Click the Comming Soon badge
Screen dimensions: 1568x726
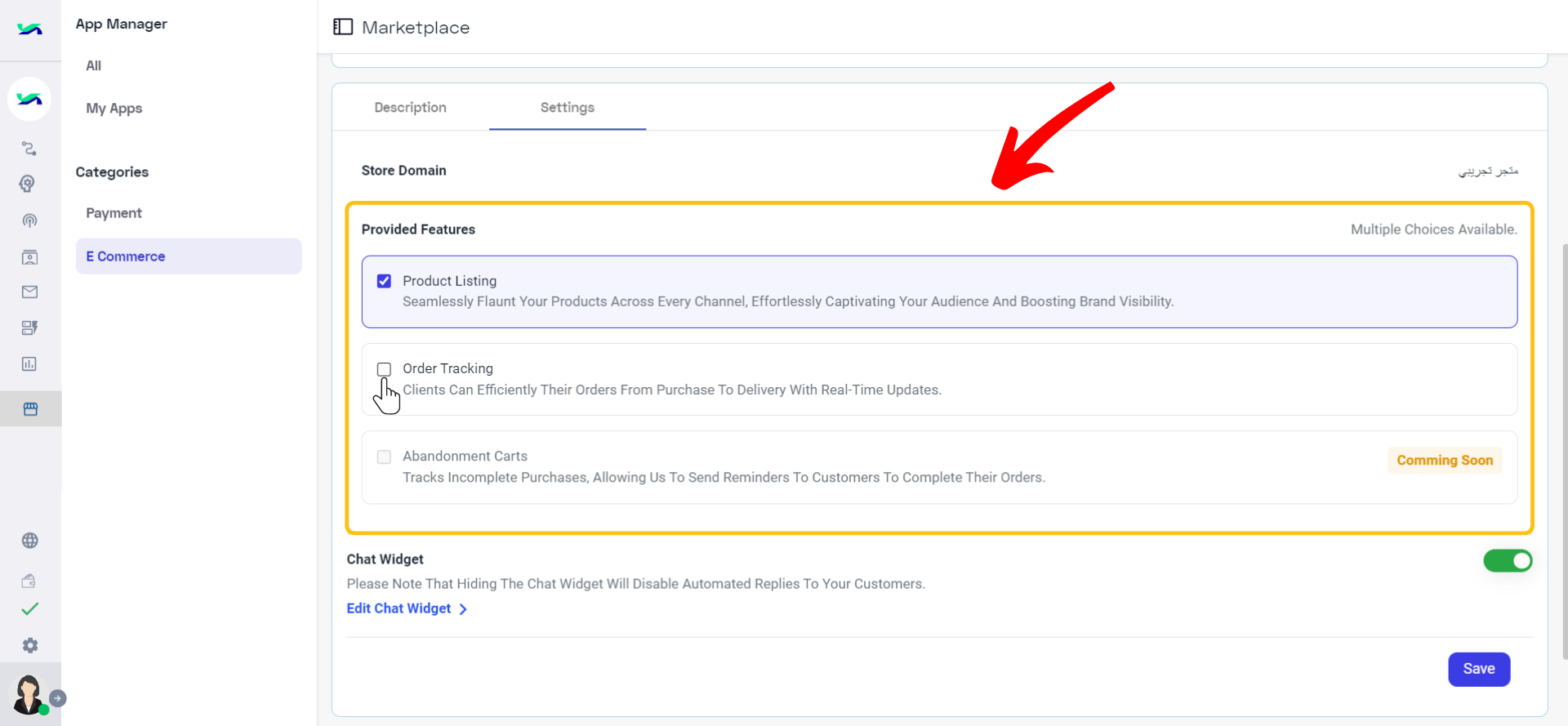(x=1445, y=461)
